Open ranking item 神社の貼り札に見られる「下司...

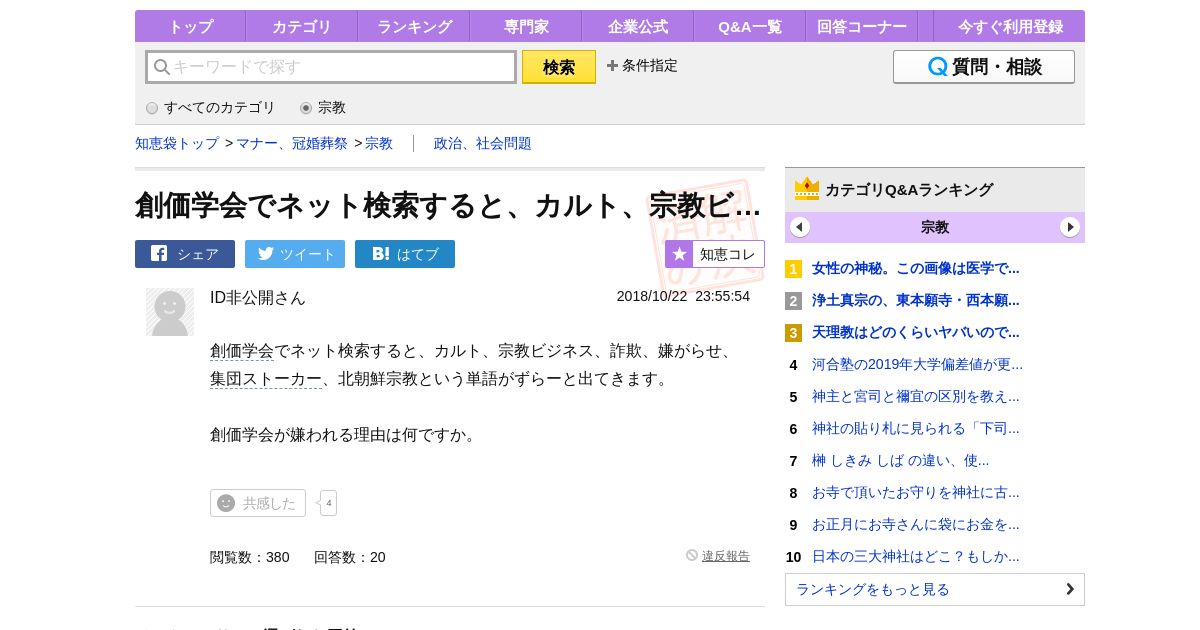point(916,428)
